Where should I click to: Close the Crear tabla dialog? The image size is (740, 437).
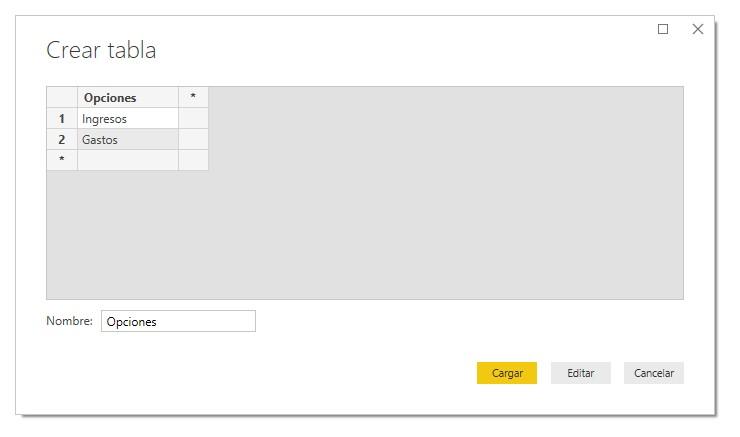coord(698,30)
